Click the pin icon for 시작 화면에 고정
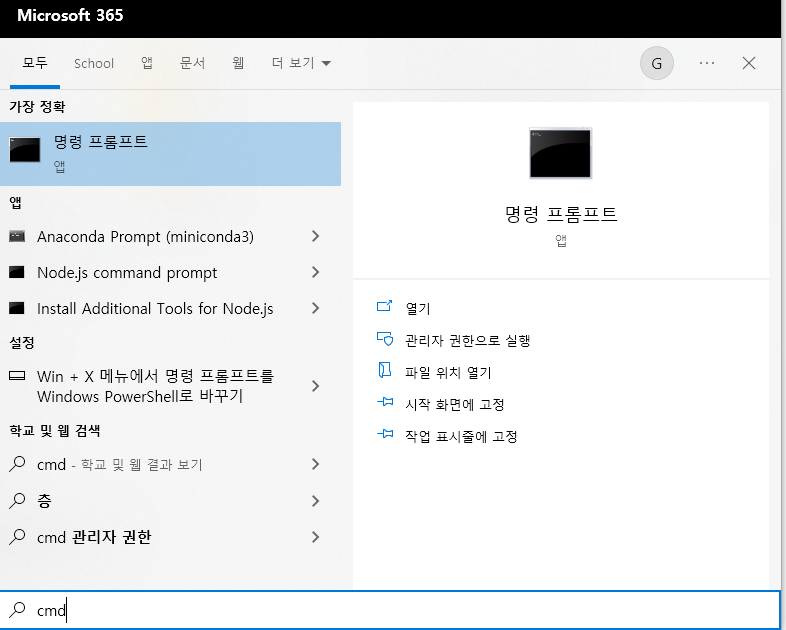786x630 pixels. [x=385, y=402]
